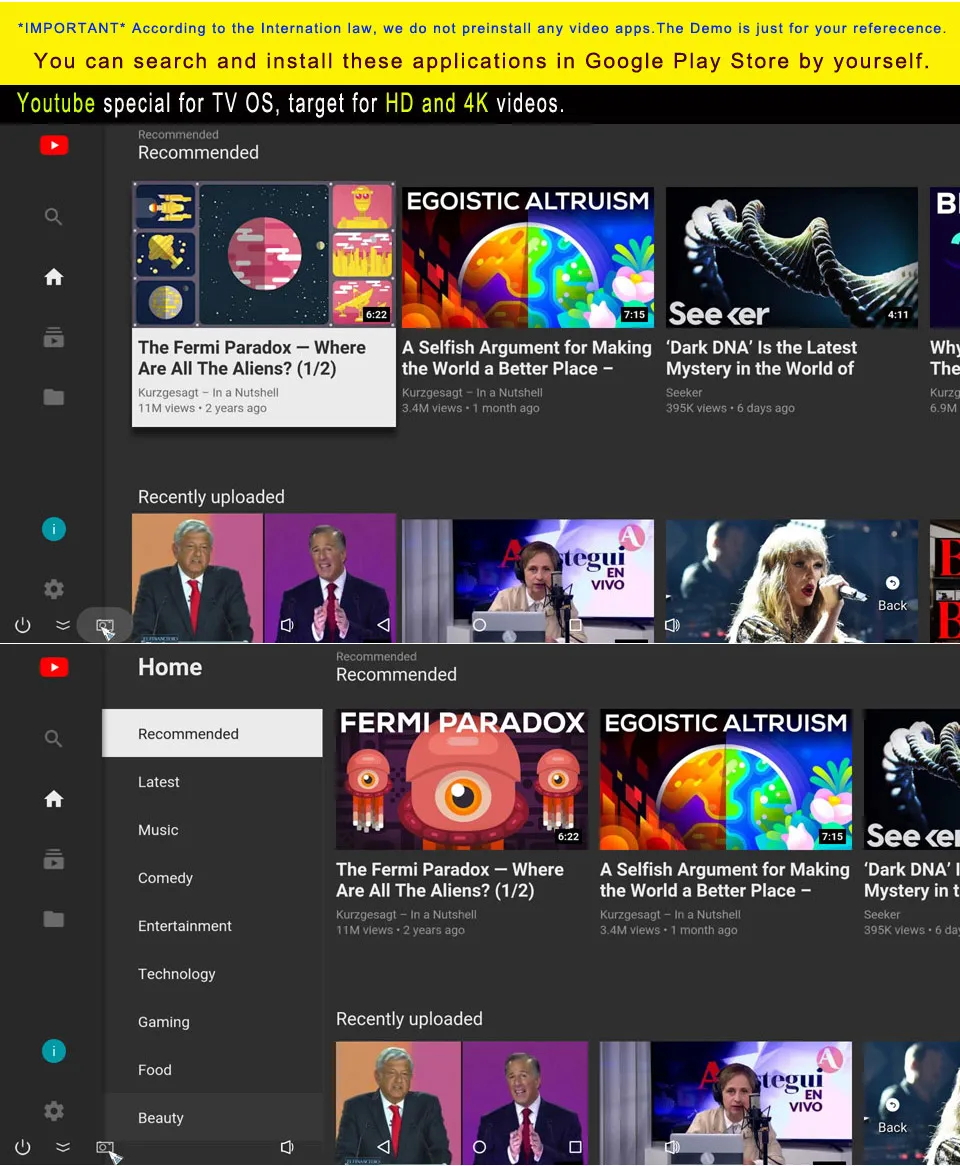The height and width of the screenshot is (1166, 960).
Task: Open Subscriptions icon in the lower screenshot sidebar
Action: (54, 860)
